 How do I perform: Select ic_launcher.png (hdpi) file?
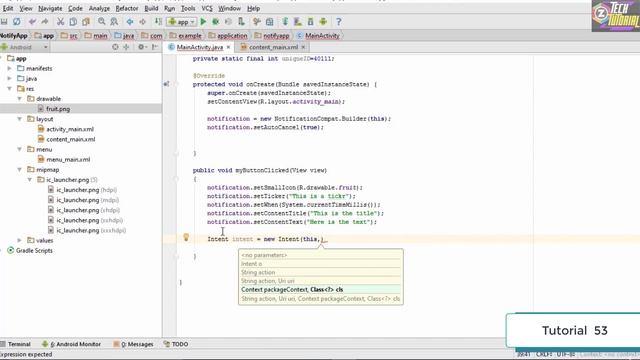pyautogui.click(x=82, y=190)
